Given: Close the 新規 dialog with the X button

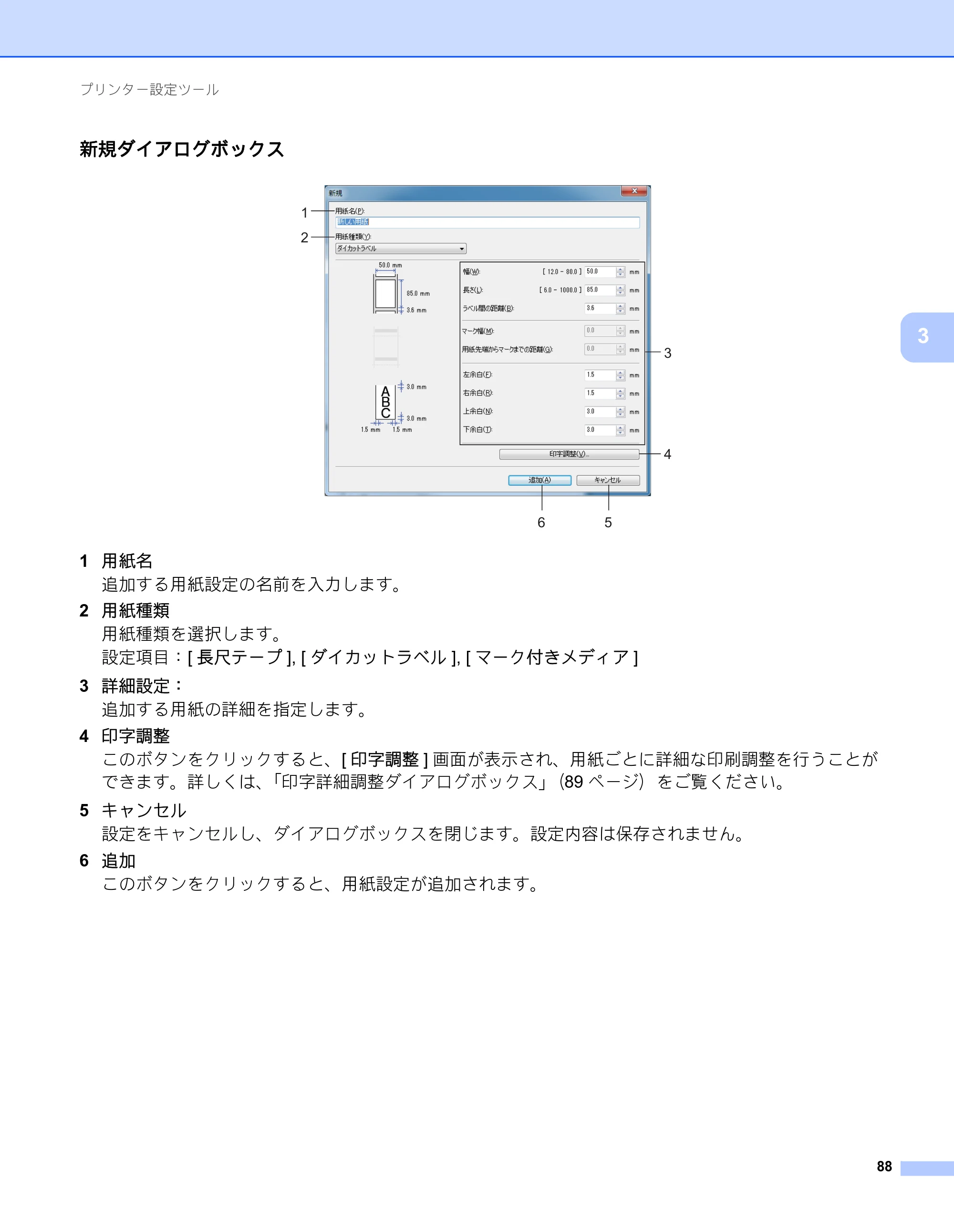Looking at the screenshot, I should 634,191.
